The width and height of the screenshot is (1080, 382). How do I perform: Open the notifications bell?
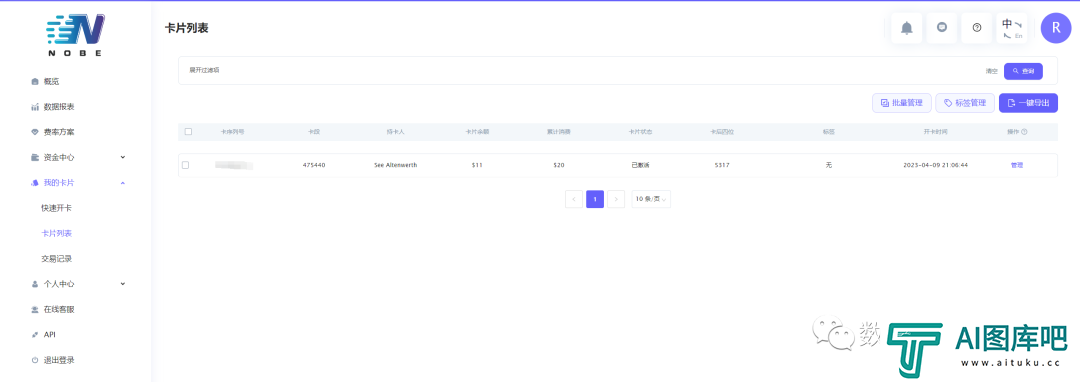(x=906, y=28)
